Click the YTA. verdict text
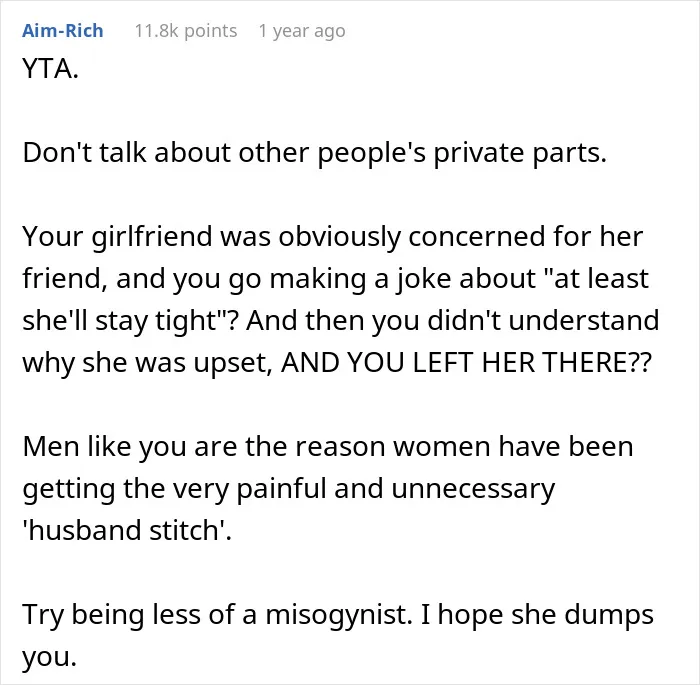The width and height of the screenshot is (700, 685). coord(50,69)
